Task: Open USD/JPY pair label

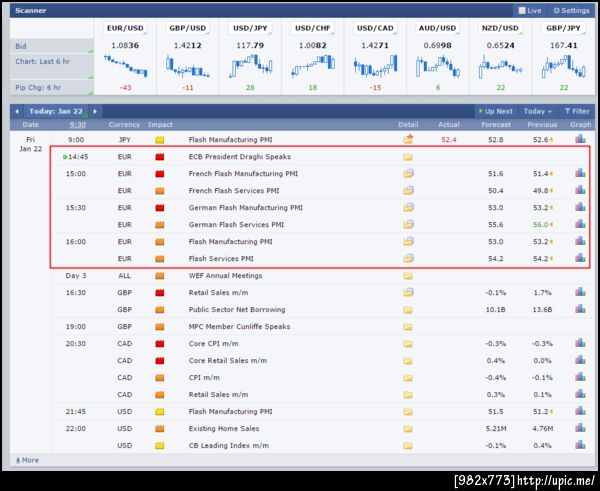Action: pyautogui.click(x=250, y=28)
